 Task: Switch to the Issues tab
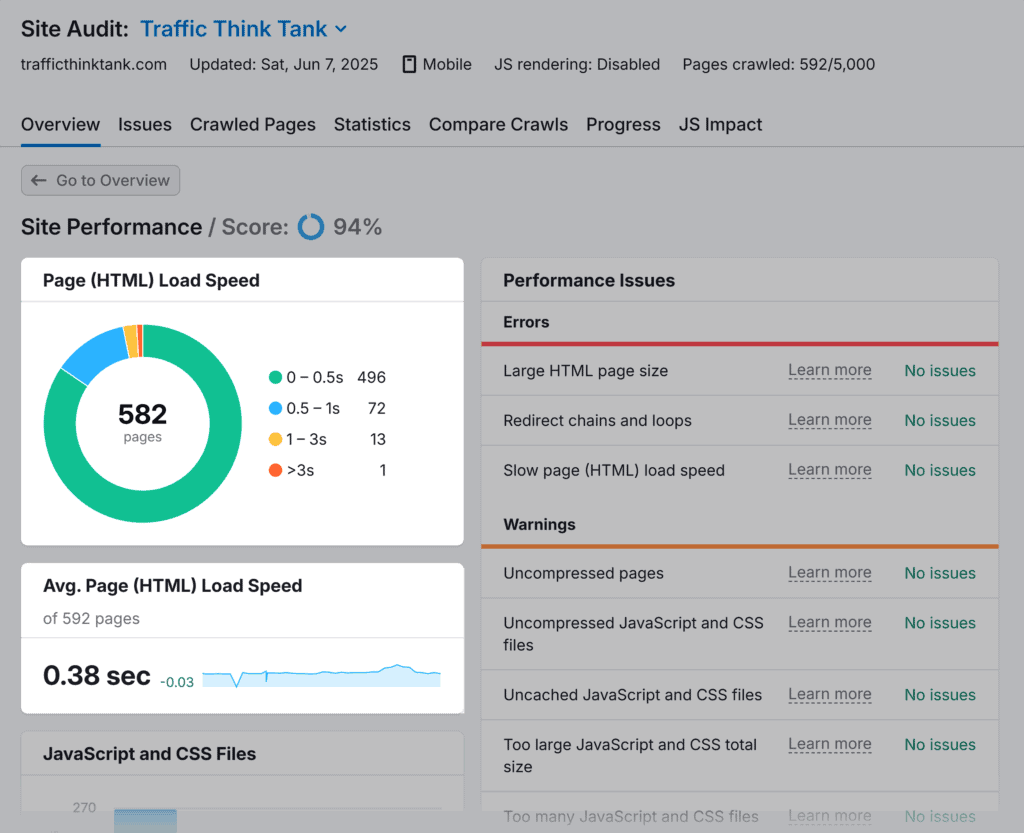[144, 125]
